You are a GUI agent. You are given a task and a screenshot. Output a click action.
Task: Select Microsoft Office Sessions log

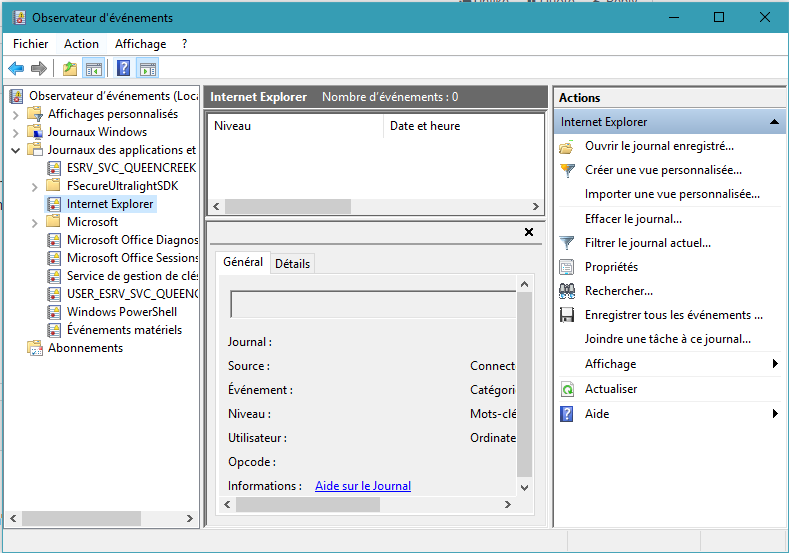(132, 258)
